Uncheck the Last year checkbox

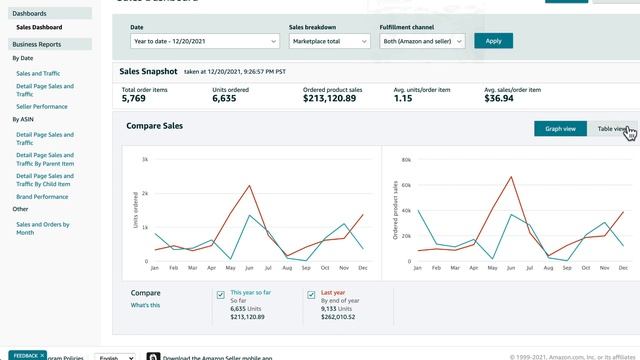(x=311, y=295)
